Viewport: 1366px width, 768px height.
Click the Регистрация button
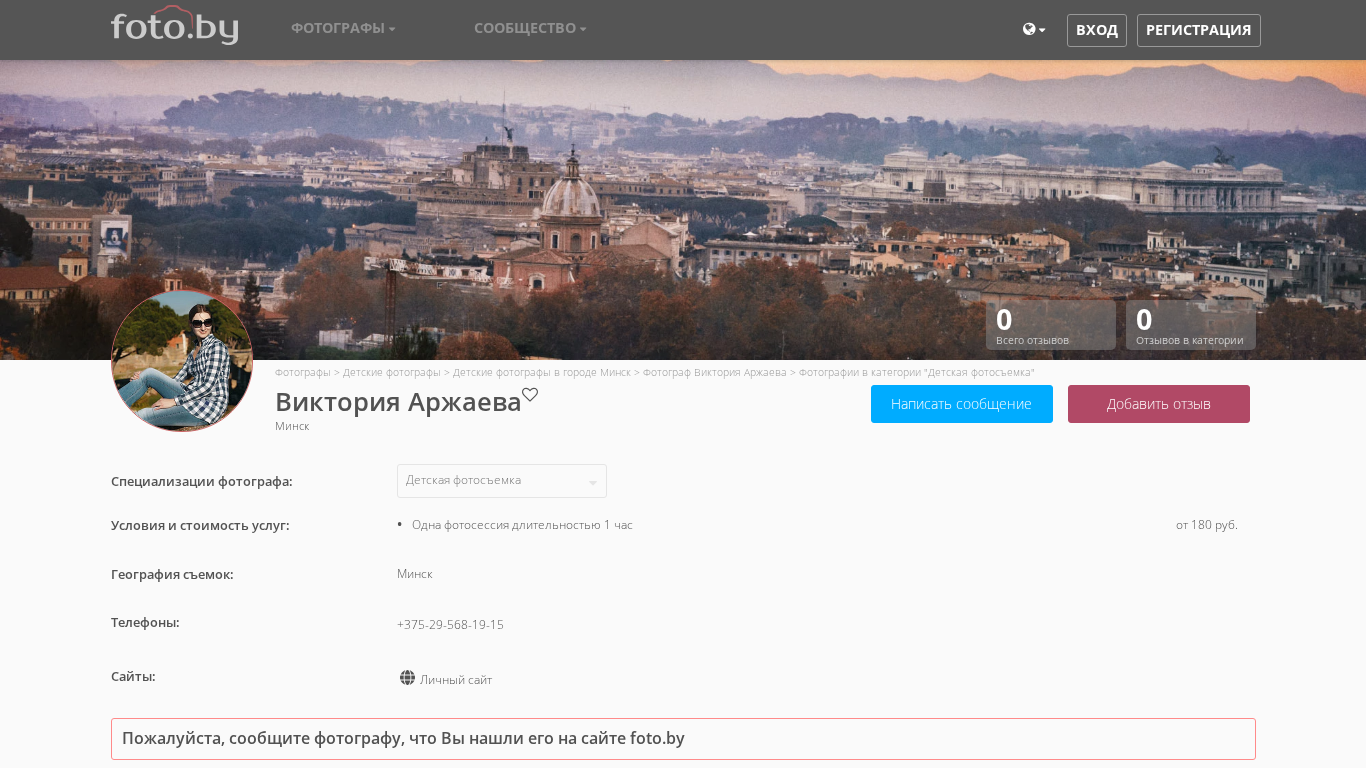1199,30
